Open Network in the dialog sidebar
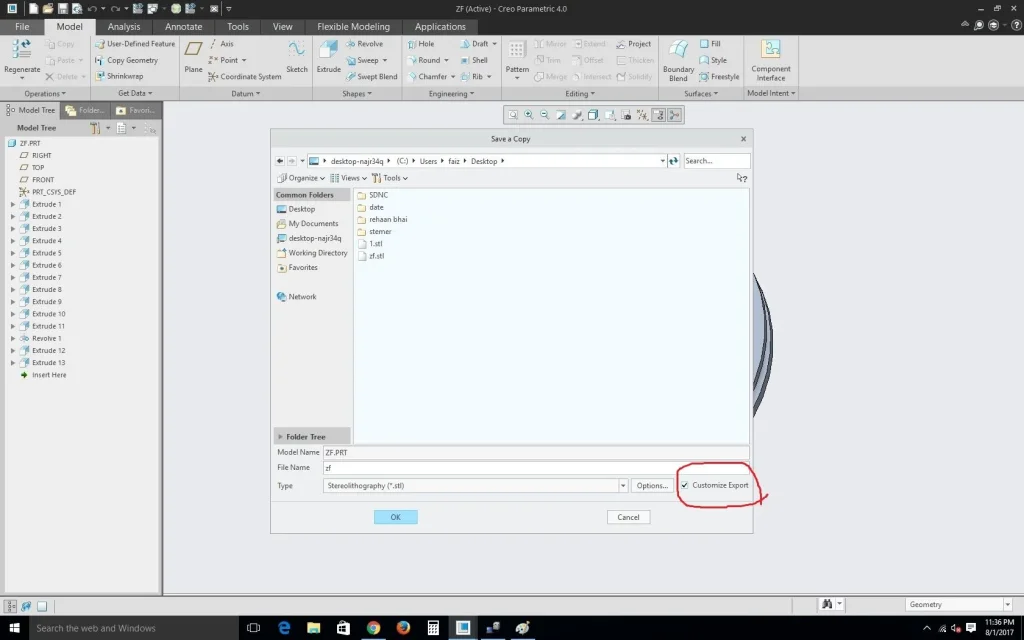The image size is (1024, 640). coord(296,296)
